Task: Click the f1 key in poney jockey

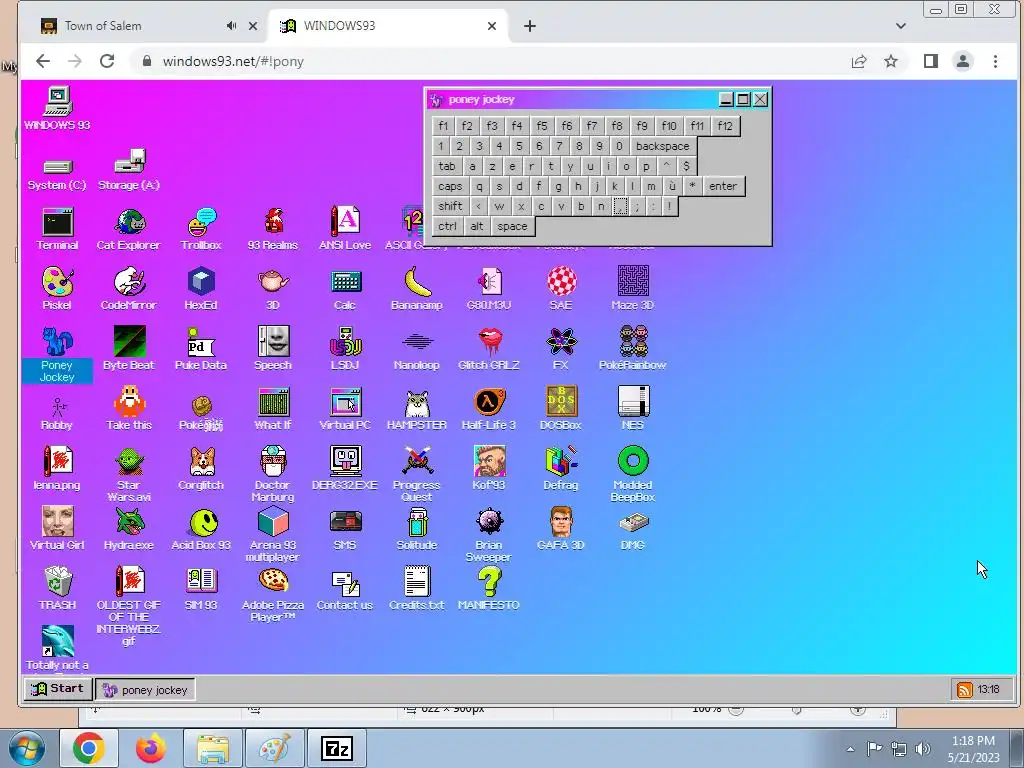Action: click(443, 126)
